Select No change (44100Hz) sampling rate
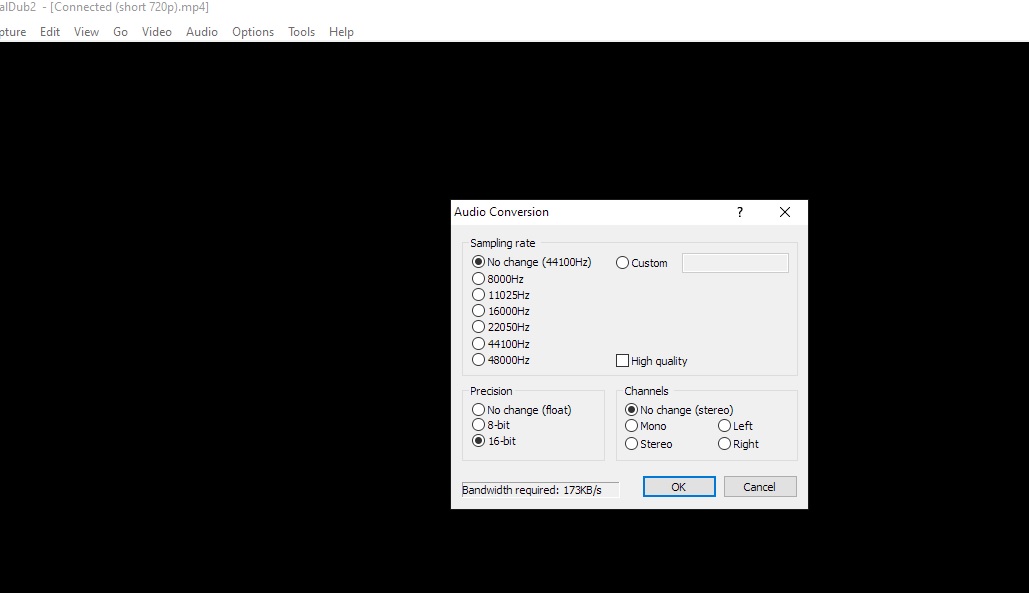 [532, 262]
